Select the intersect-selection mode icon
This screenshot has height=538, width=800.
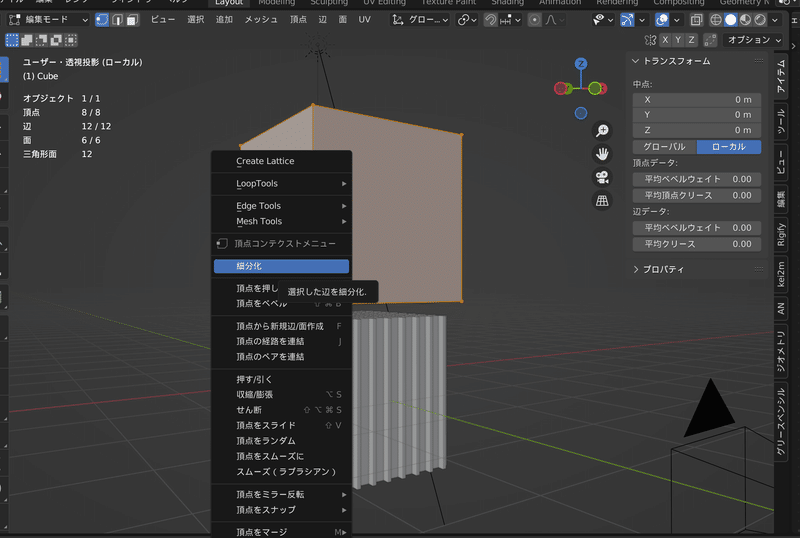click(71, 40)
